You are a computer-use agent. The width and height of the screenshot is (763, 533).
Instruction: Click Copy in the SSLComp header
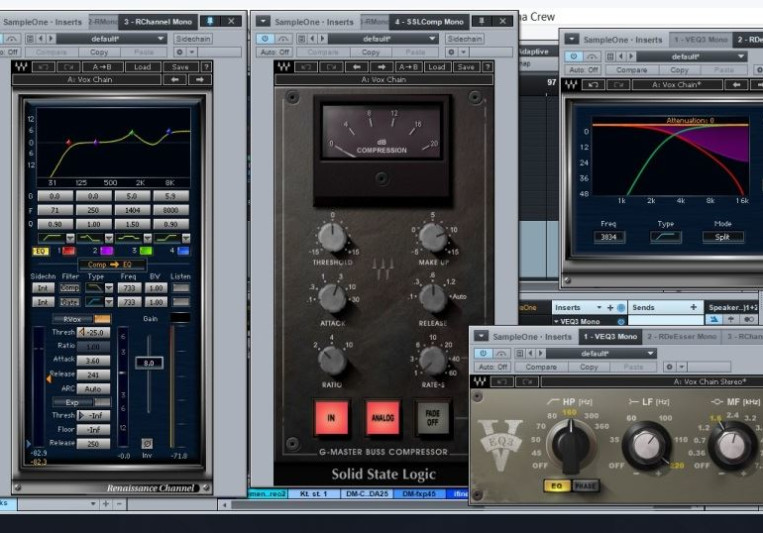[x=370, y=52]
